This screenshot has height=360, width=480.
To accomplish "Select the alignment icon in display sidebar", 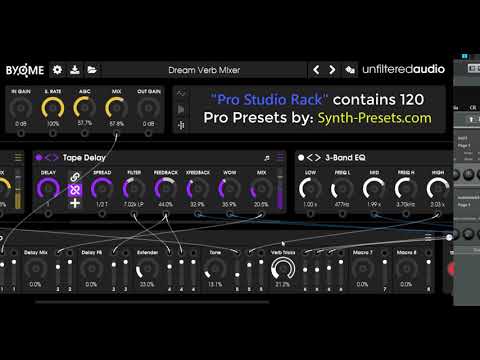I will tap(181, 125).
